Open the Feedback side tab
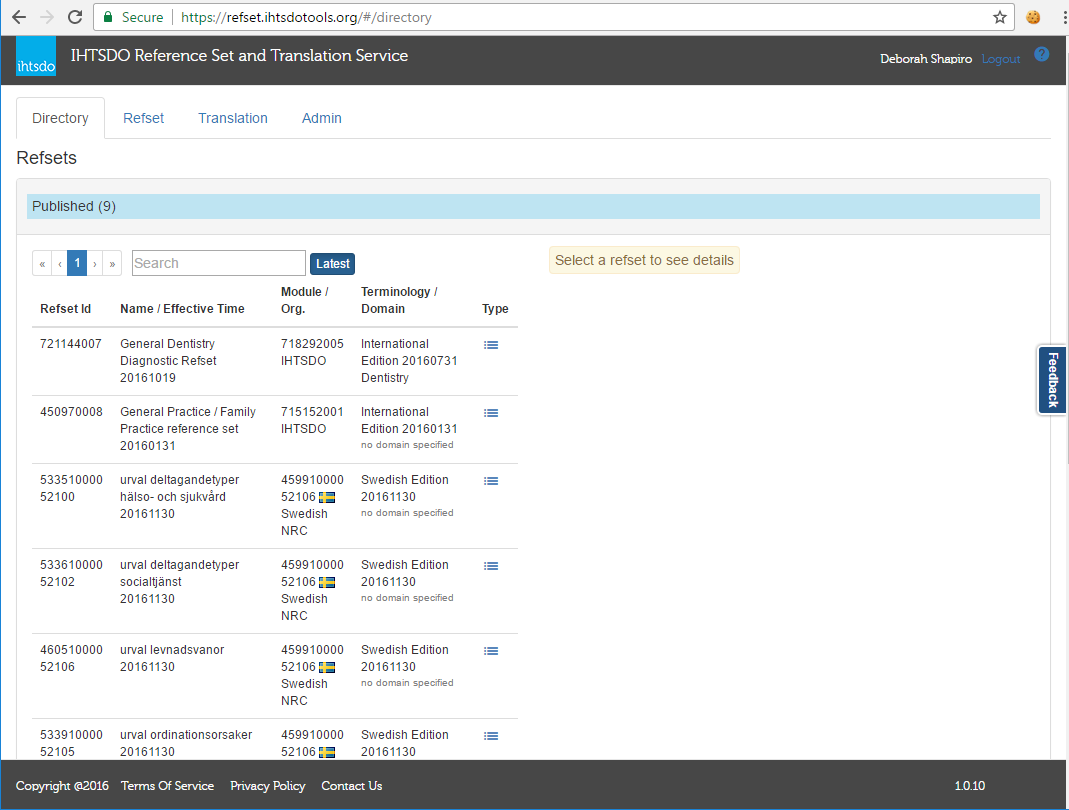This screenshot has height=810, width=1069. (x=1053, y=380)
